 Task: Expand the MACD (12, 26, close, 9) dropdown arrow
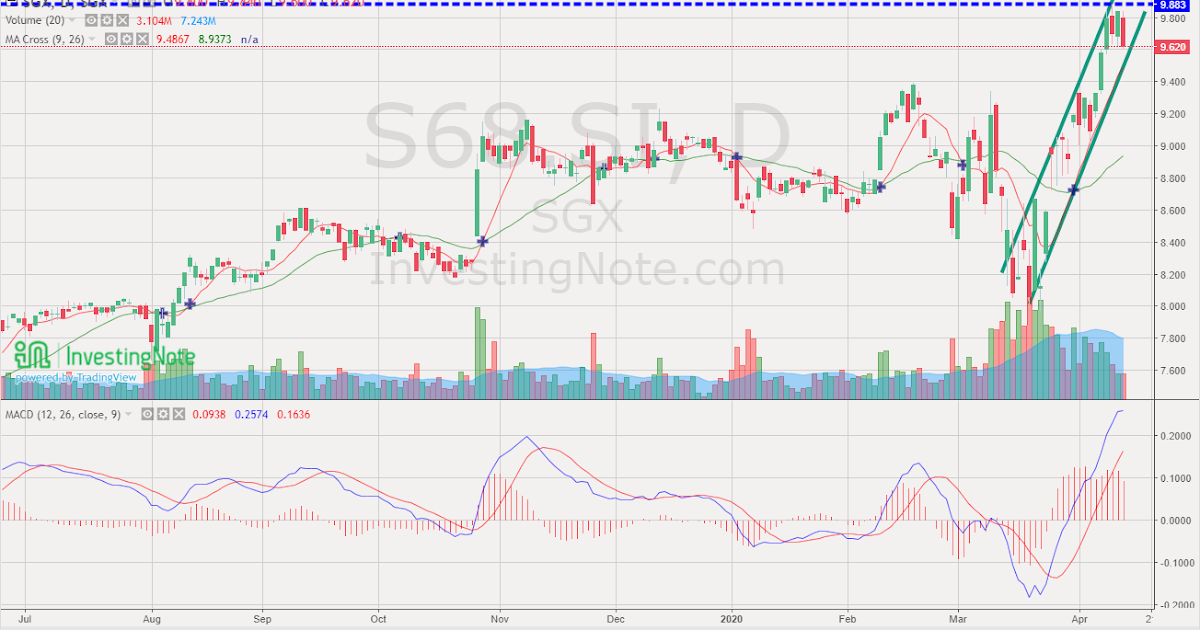coord(128,414)
